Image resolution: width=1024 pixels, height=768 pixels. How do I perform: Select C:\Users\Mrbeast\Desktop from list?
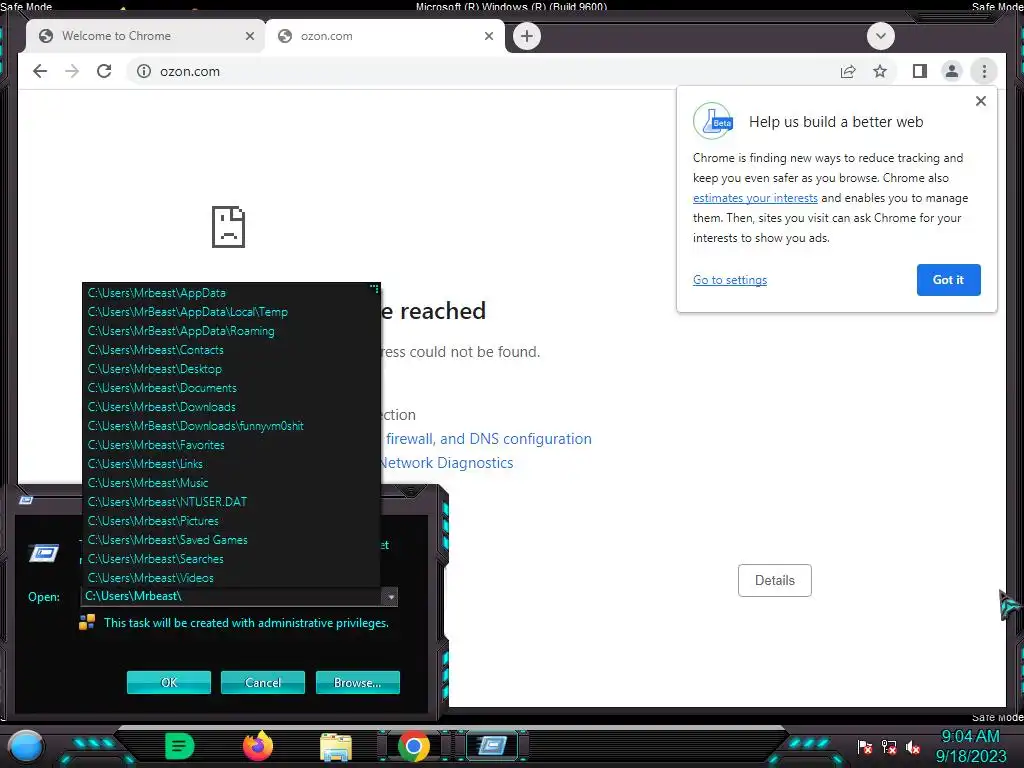[x=231, y=368]
